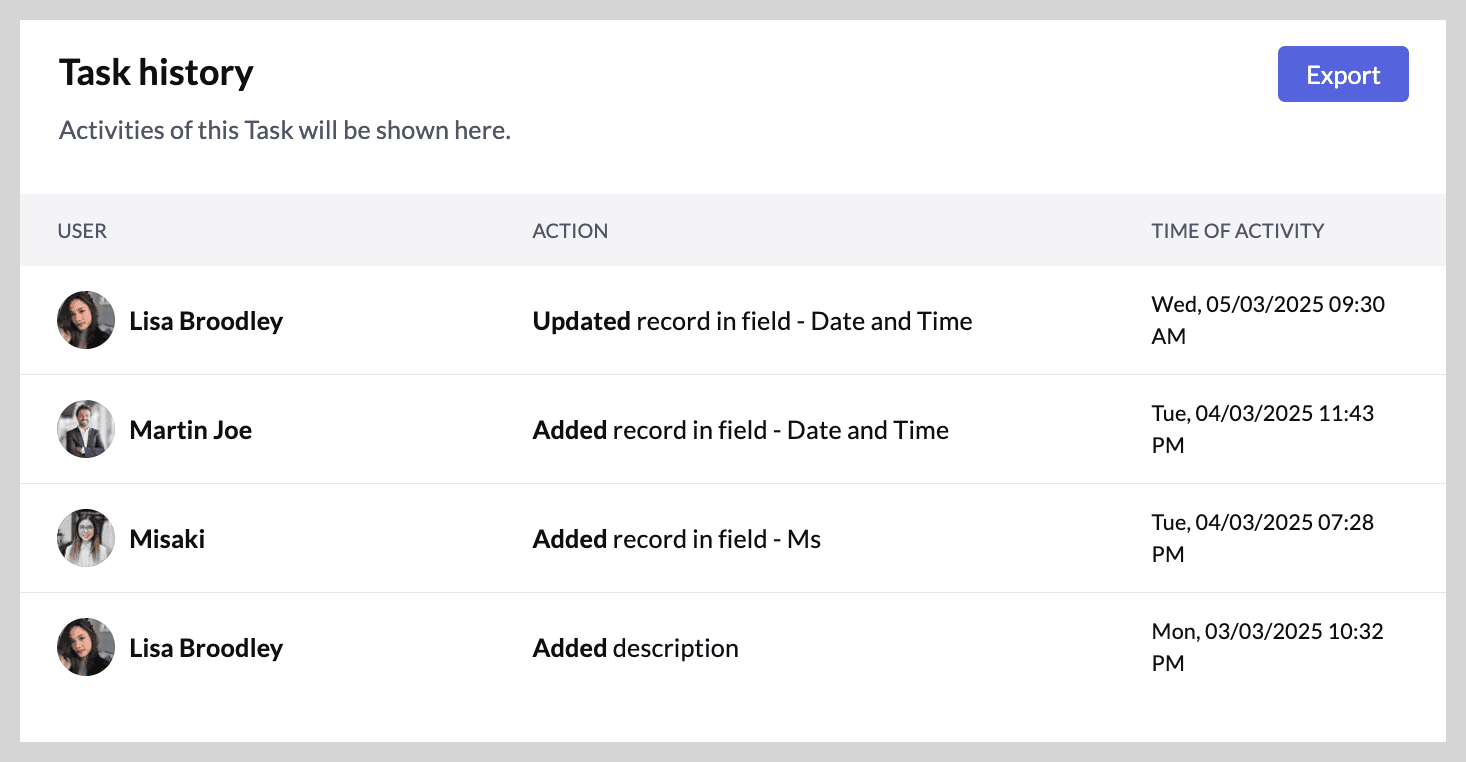This screenshot has height=762, width=1466.
Task: Select the Wed, 05/03/2025 09:30 AM timestamp
Action: (x=1268, y=320)
